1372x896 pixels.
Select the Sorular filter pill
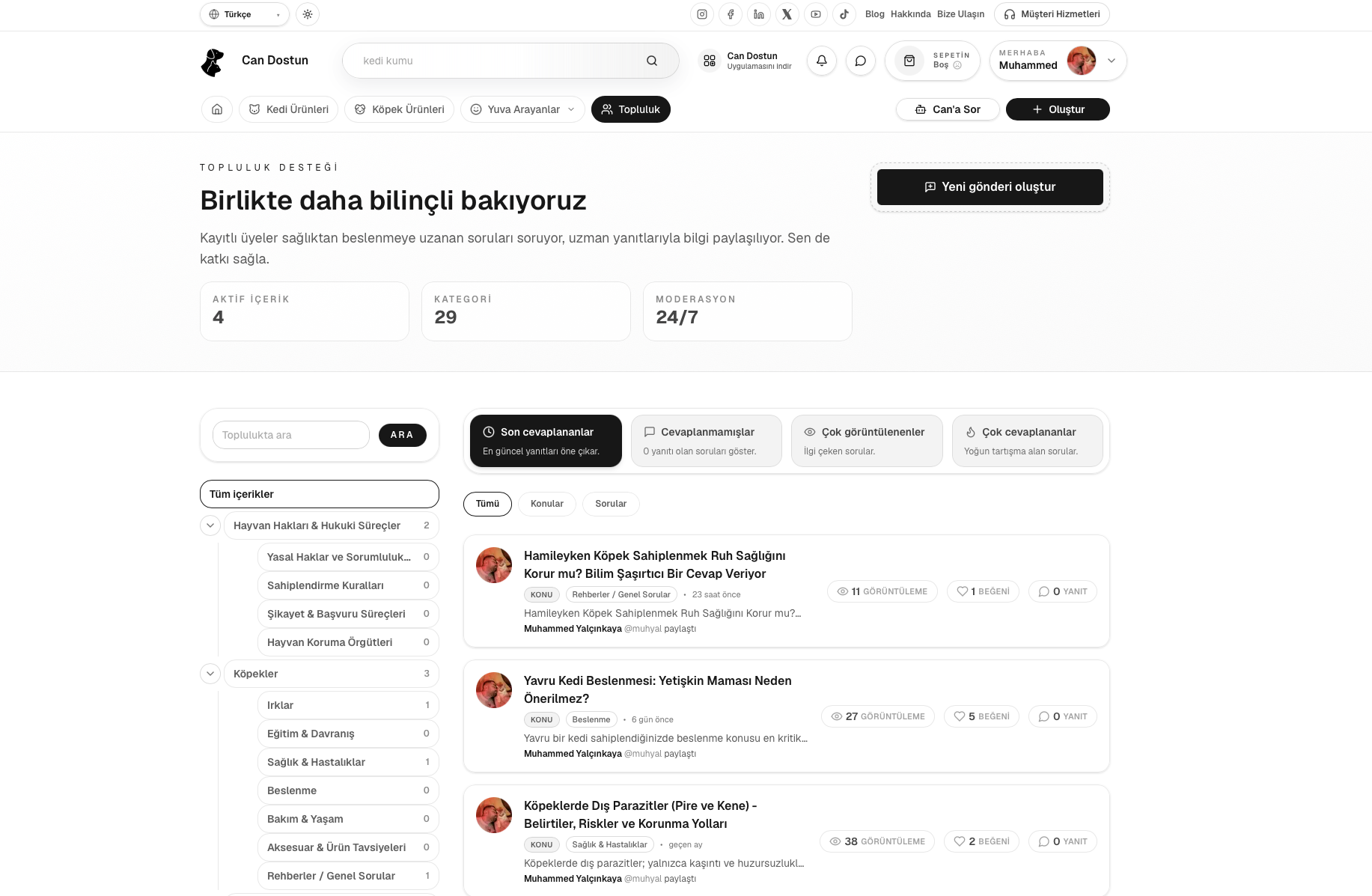tap(611, 504)
